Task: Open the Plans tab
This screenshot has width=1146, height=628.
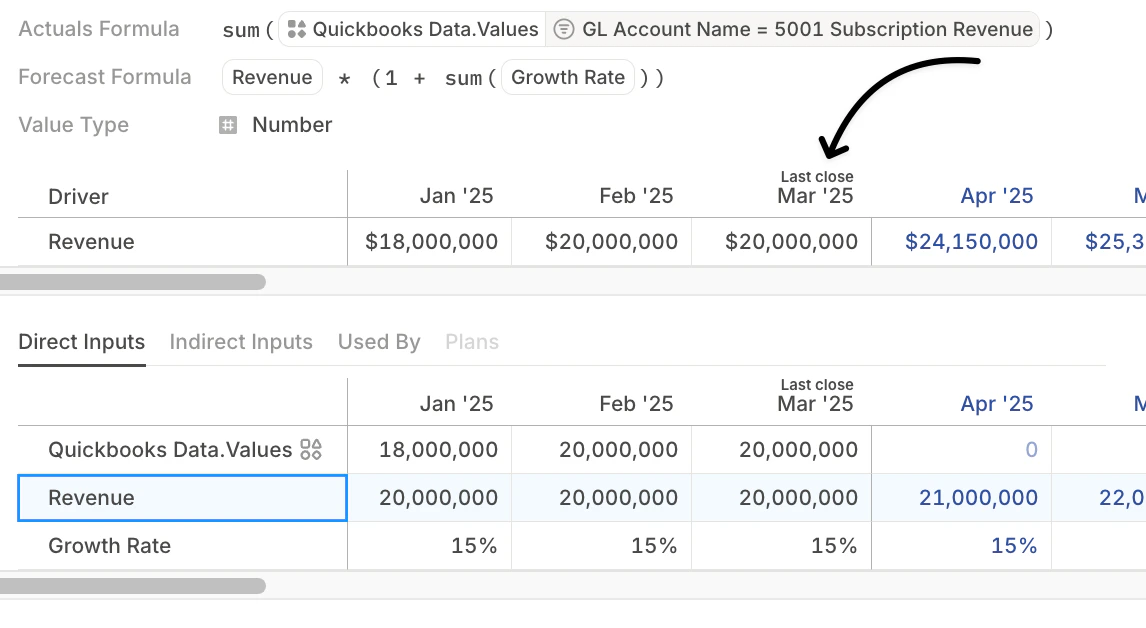Action: pos(472,342)
